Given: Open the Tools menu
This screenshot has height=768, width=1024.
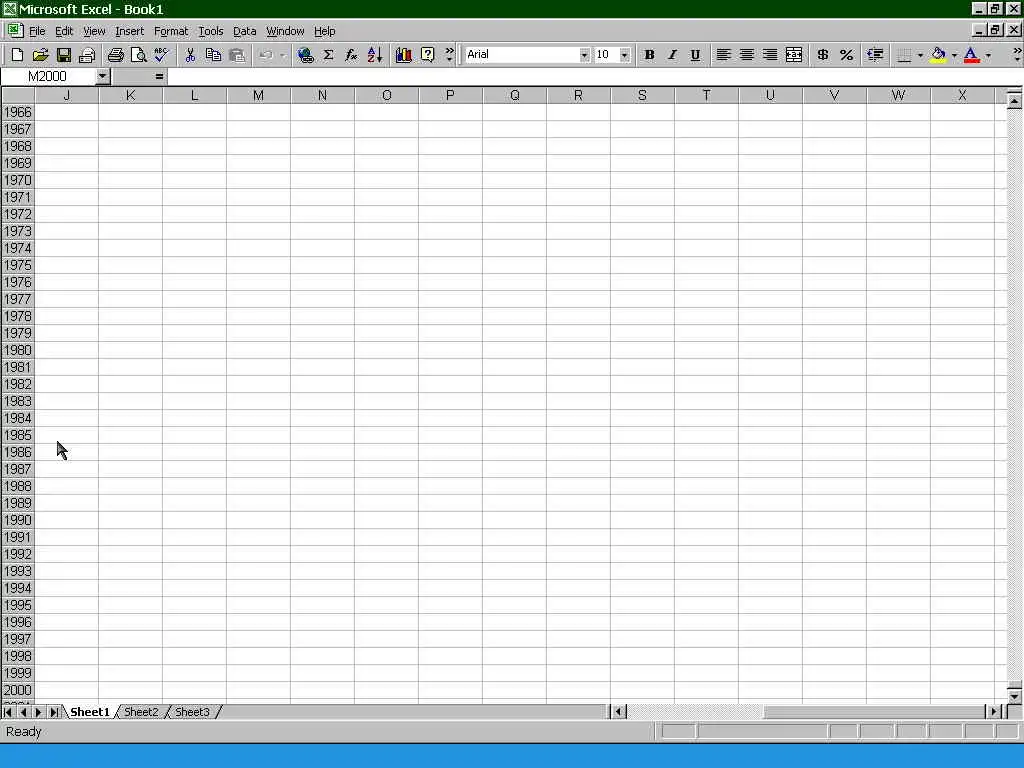Looking at the screenshot, I should 211,31.
